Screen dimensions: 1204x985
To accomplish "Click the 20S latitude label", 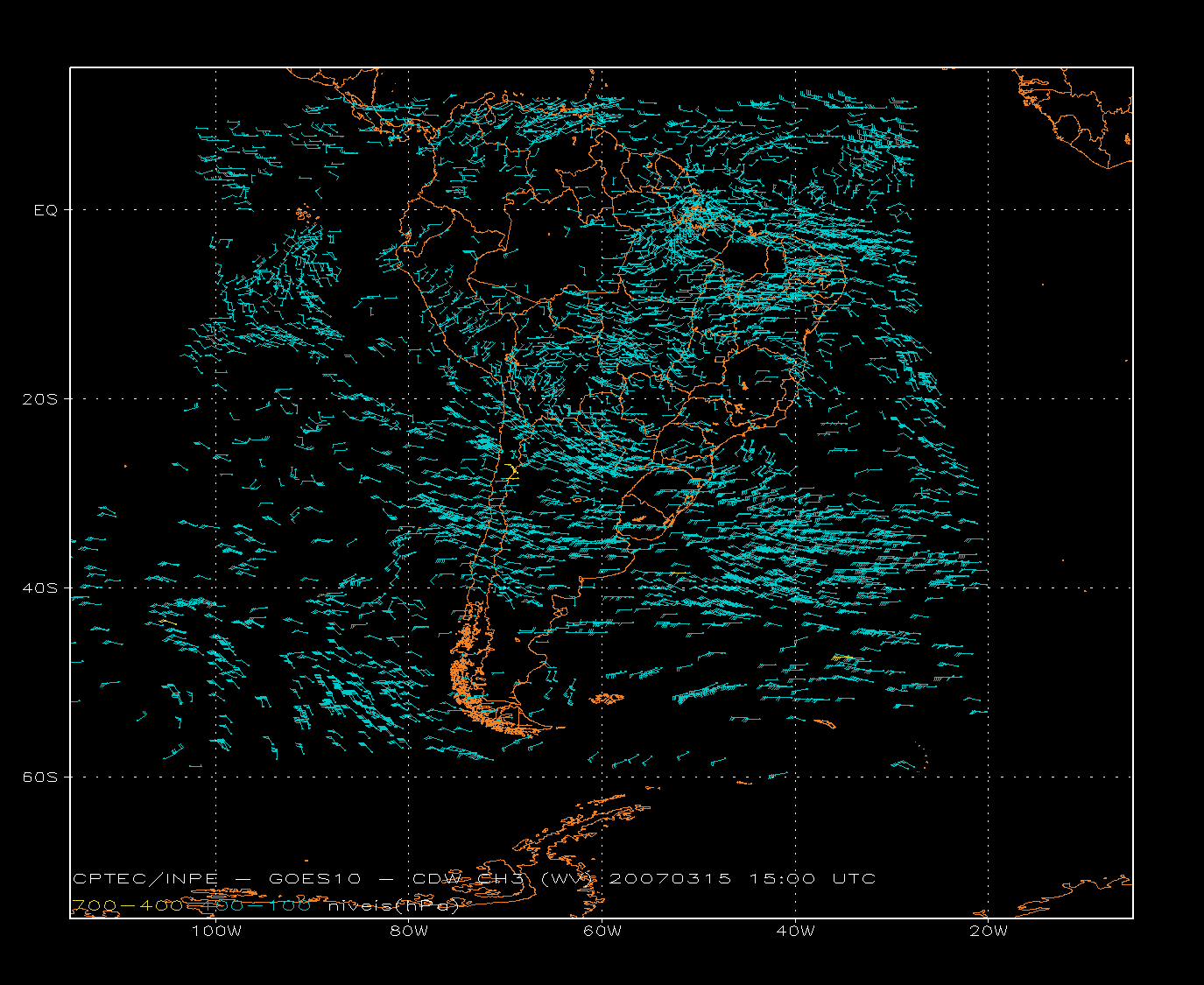I will [x=40, y=399].
